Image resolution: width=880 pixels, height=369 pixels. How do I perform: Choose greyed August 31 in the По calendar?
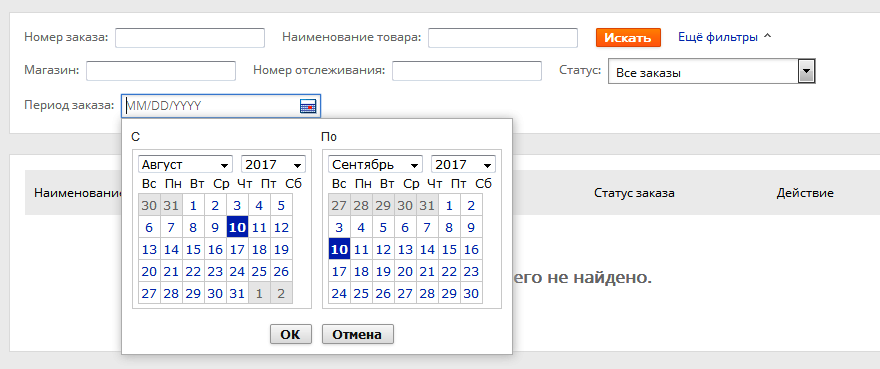coord(427,206)
